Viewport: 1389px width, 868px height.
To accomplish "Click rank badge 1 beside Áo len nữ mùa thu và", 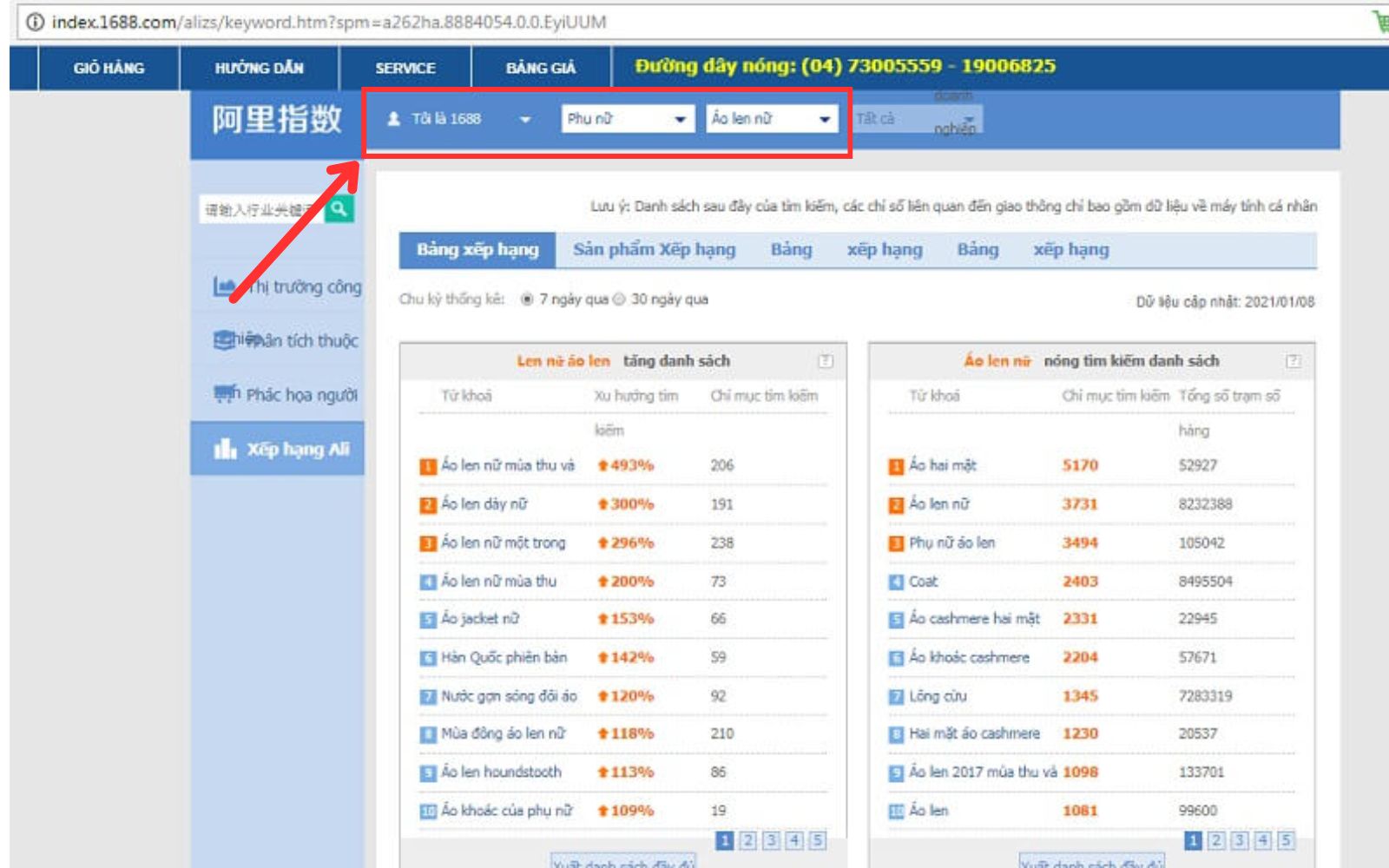I will [x=427, y=466].
